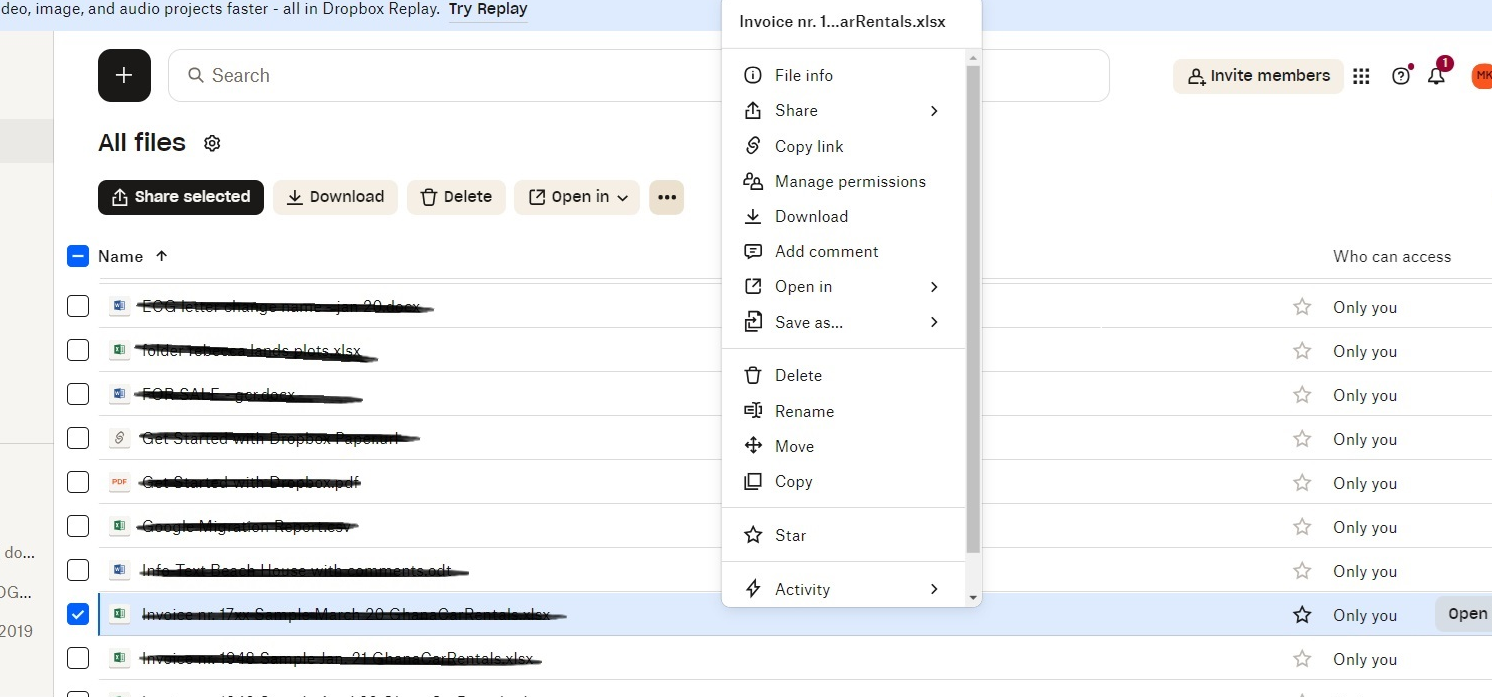
Task: Open the apps grid icon
Action: (x=1361, y=76)
